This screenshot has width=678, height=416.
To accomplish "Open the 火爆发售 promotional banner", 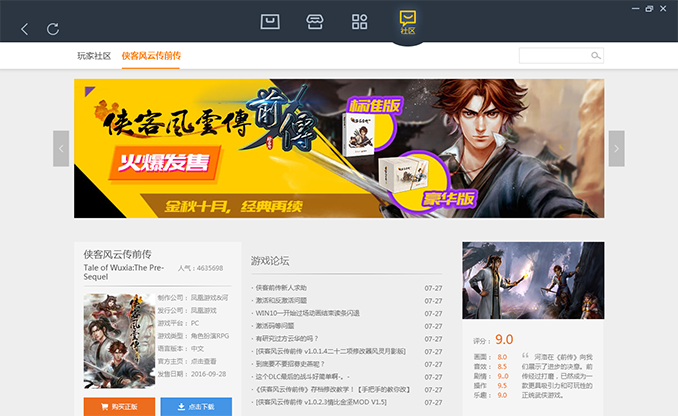I will 339,148.
